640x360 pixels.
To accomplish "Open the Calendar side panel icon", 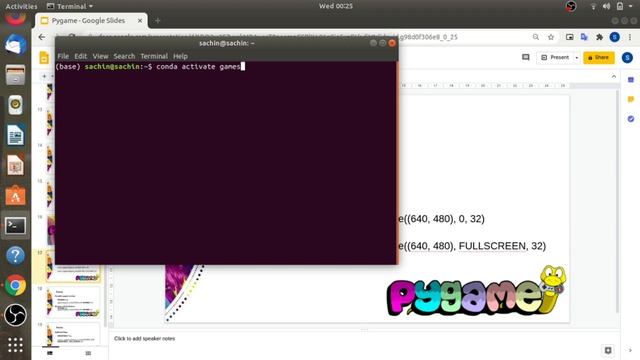I will click(x=631, y=80).
